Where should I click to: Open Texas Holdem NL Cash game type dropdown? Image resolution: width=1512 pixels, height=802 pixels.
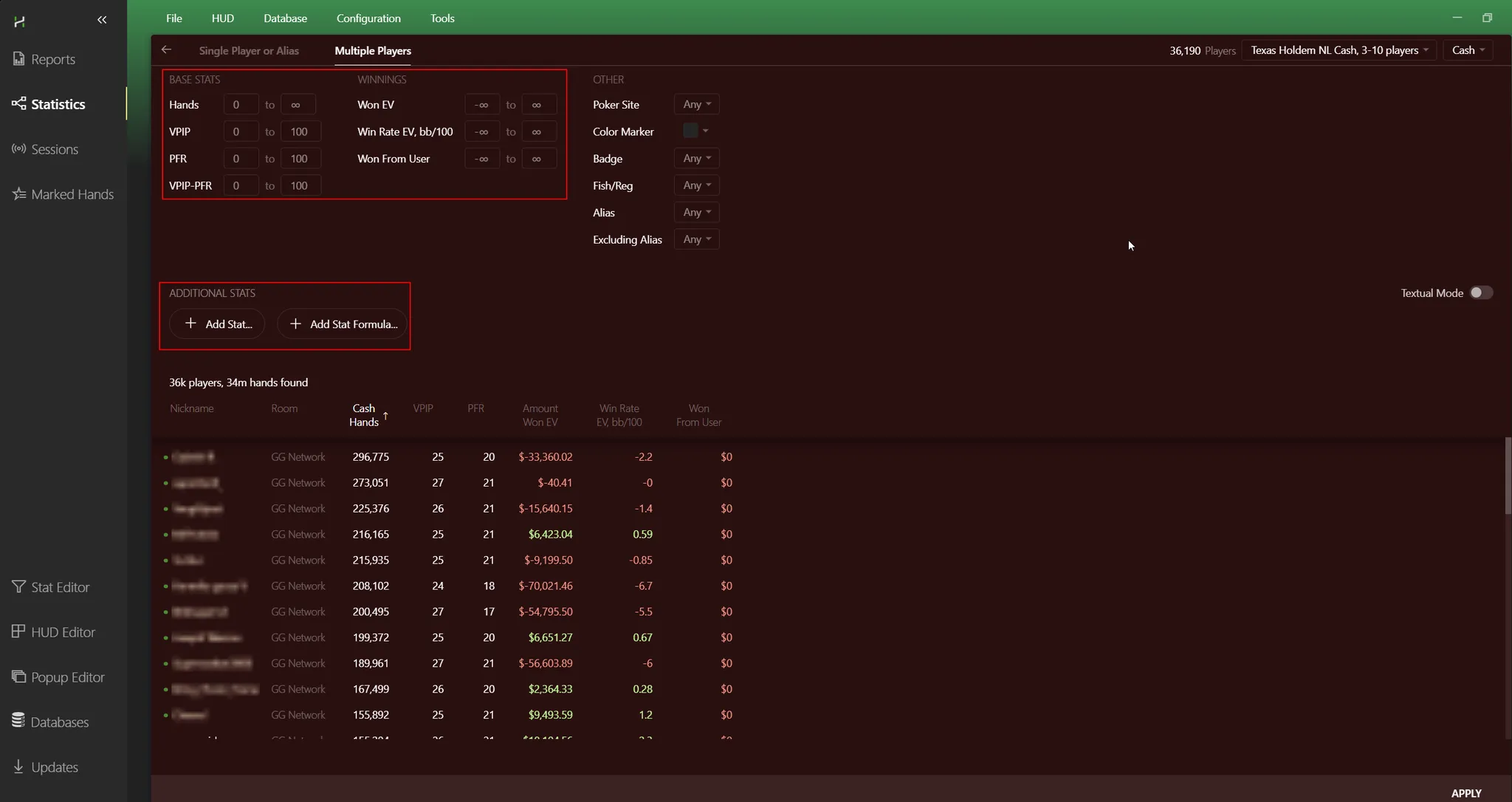tap(1339, 50)
